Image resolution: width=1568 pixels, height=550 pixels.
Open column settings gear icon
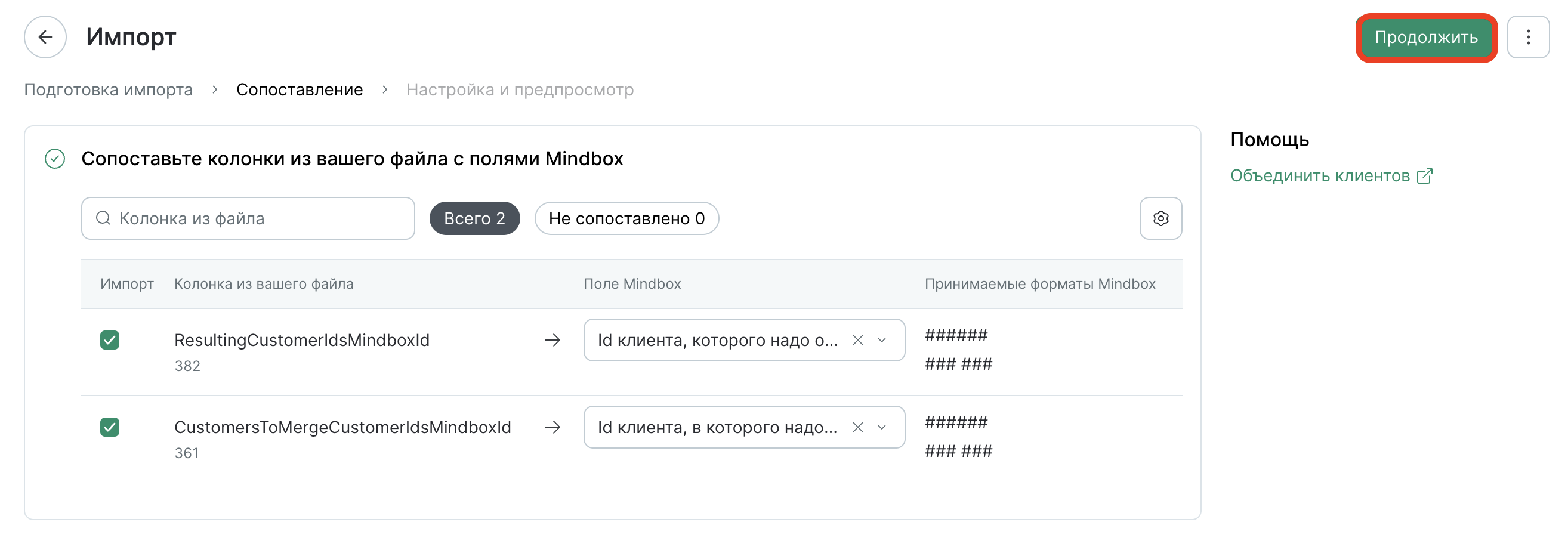point(1160,218)
